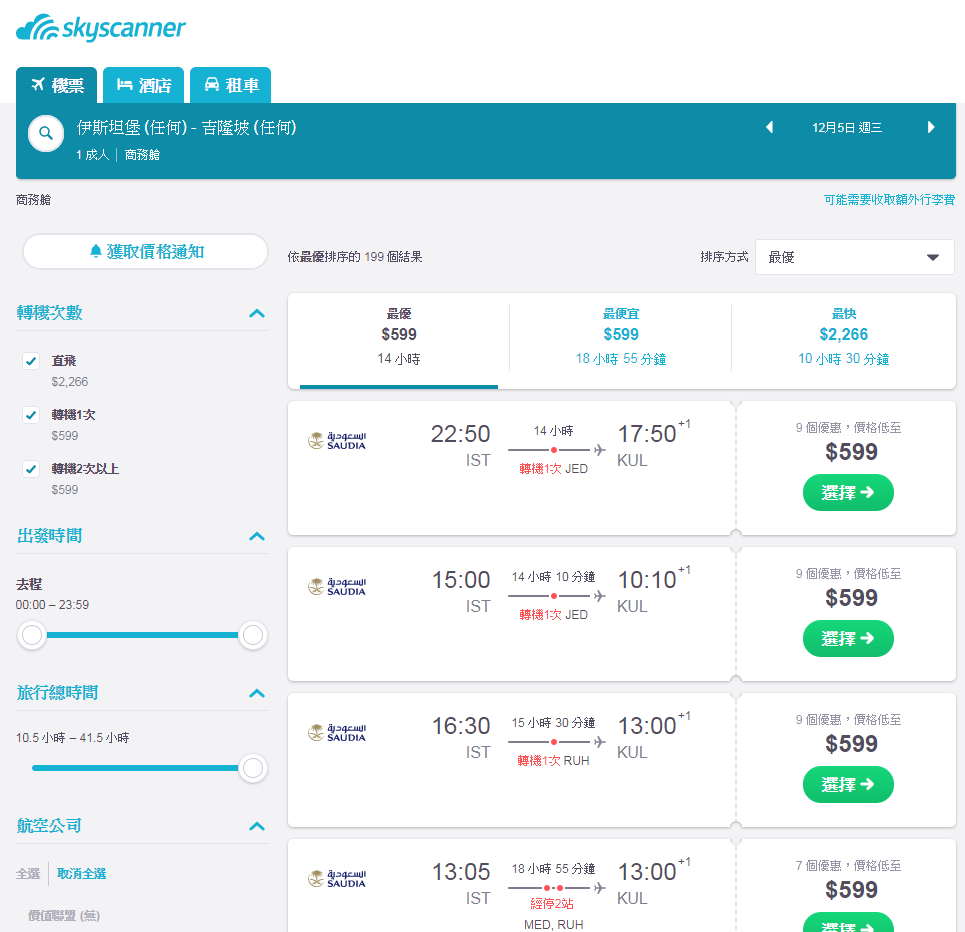Click 全選 select all airlines
Screen dimensions: 965x932
pos(28,874)
